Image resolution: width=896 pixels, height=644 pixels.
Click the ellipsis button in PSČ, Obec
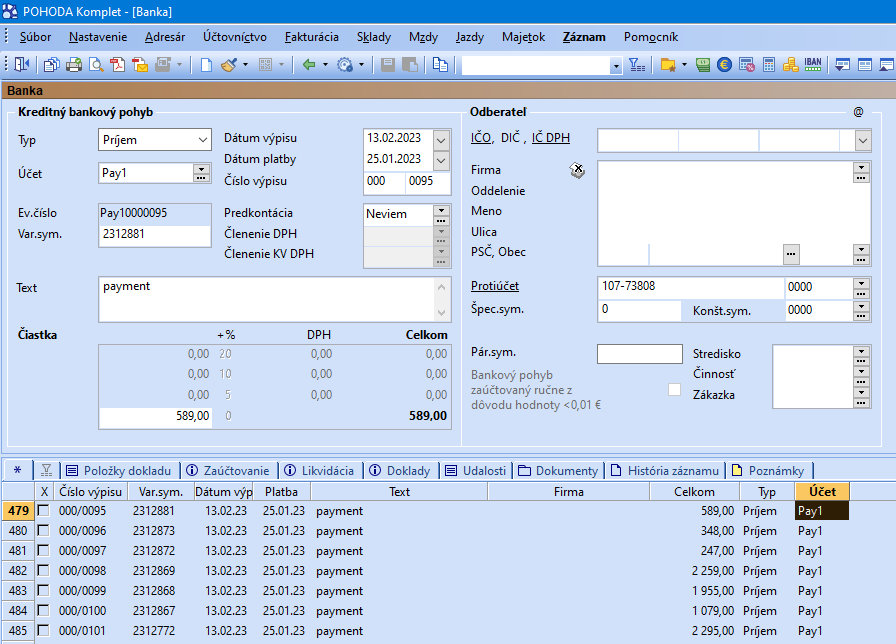click(x=791, y=254)
